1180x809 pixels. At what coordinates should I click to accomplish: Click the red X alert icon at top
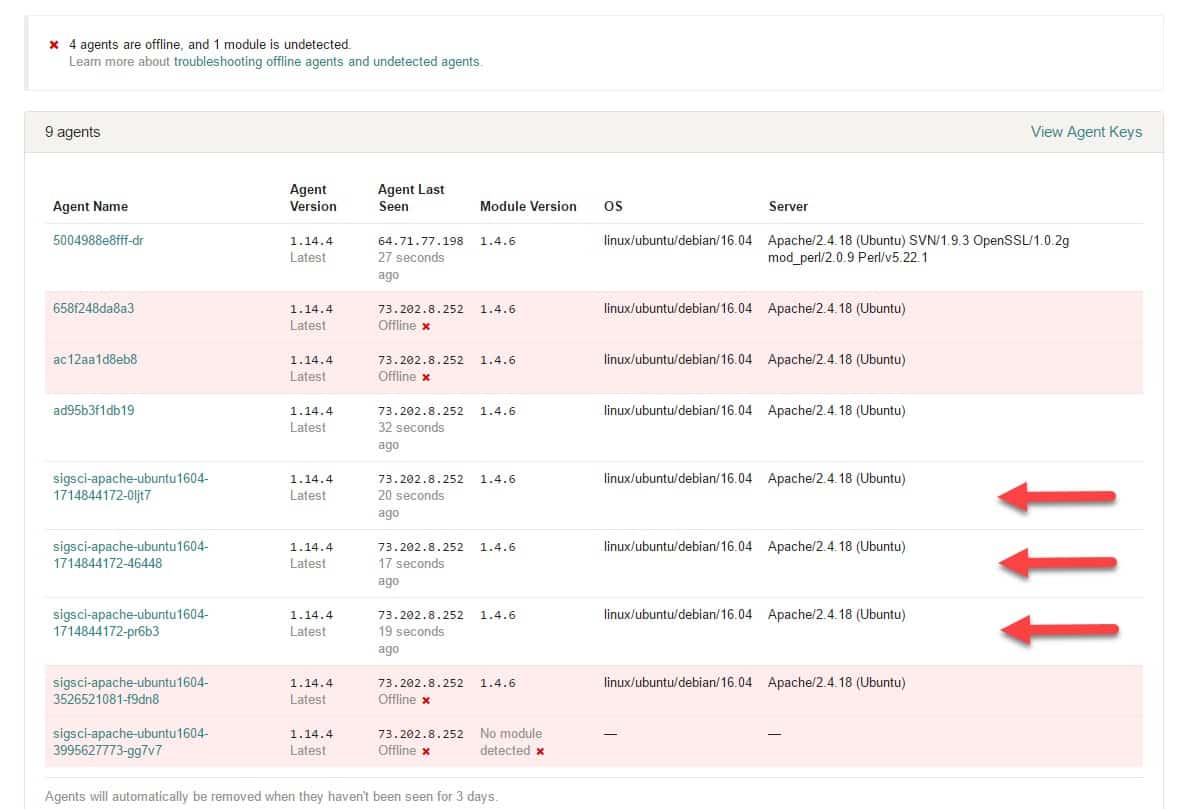[x=53, y=45]
